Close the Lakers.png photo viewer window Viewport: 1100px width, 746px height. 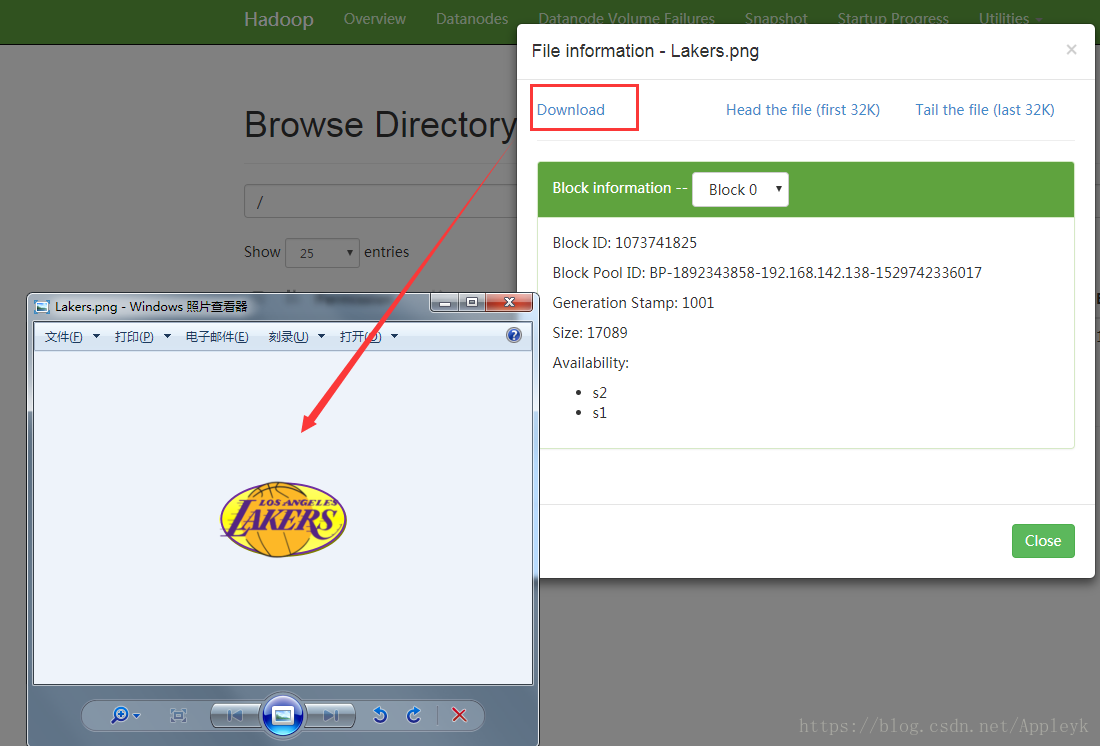click(509, 302)
